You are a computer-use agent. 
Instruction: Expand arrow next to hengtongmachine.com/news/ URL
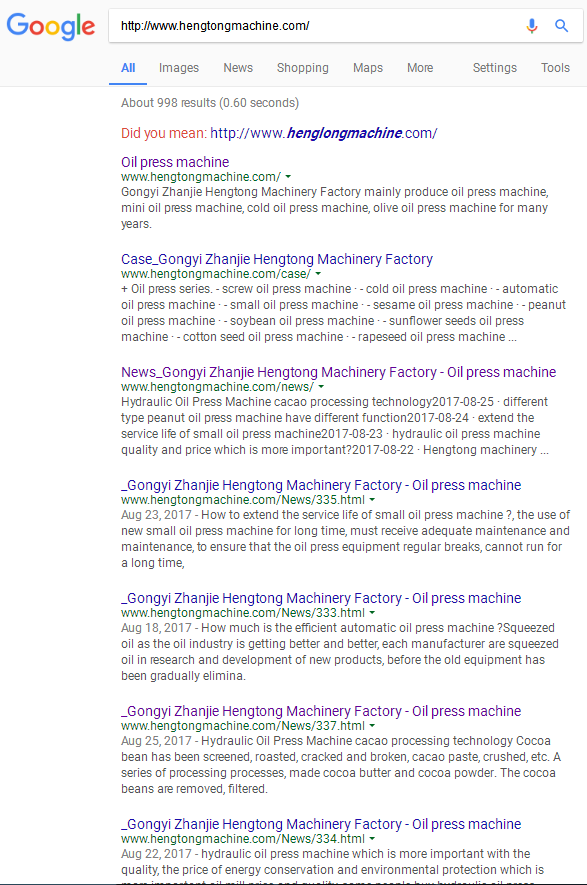tap(321, 387)
